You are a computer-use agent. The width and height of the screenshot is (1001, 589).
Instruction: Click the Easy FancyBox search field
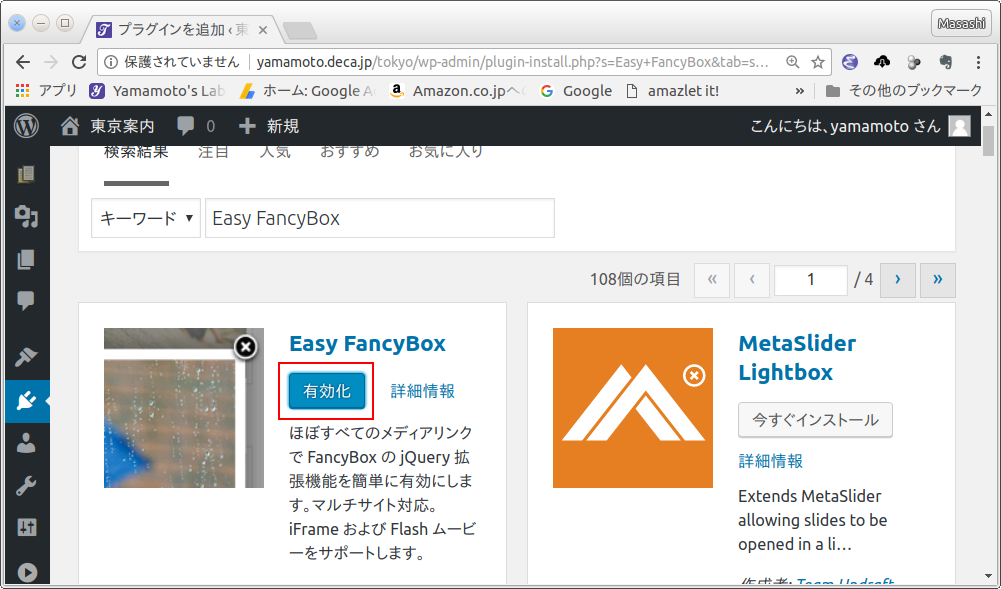tap(380, 218)
